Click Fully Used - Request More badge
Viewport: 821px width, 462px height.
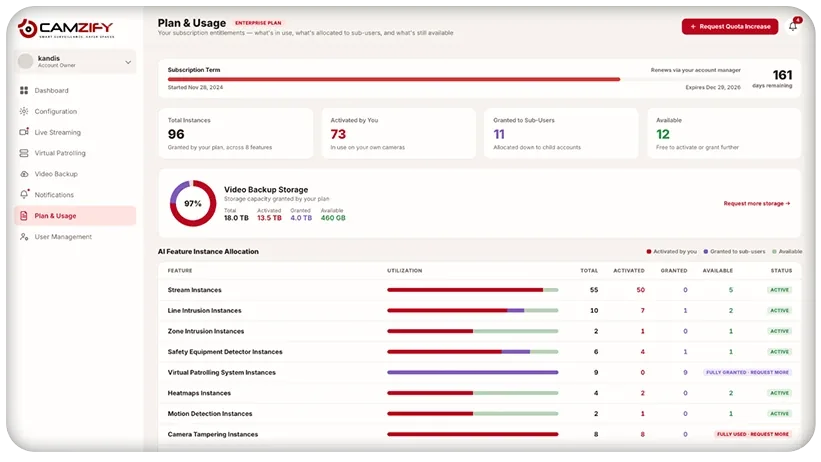(752, 434)
